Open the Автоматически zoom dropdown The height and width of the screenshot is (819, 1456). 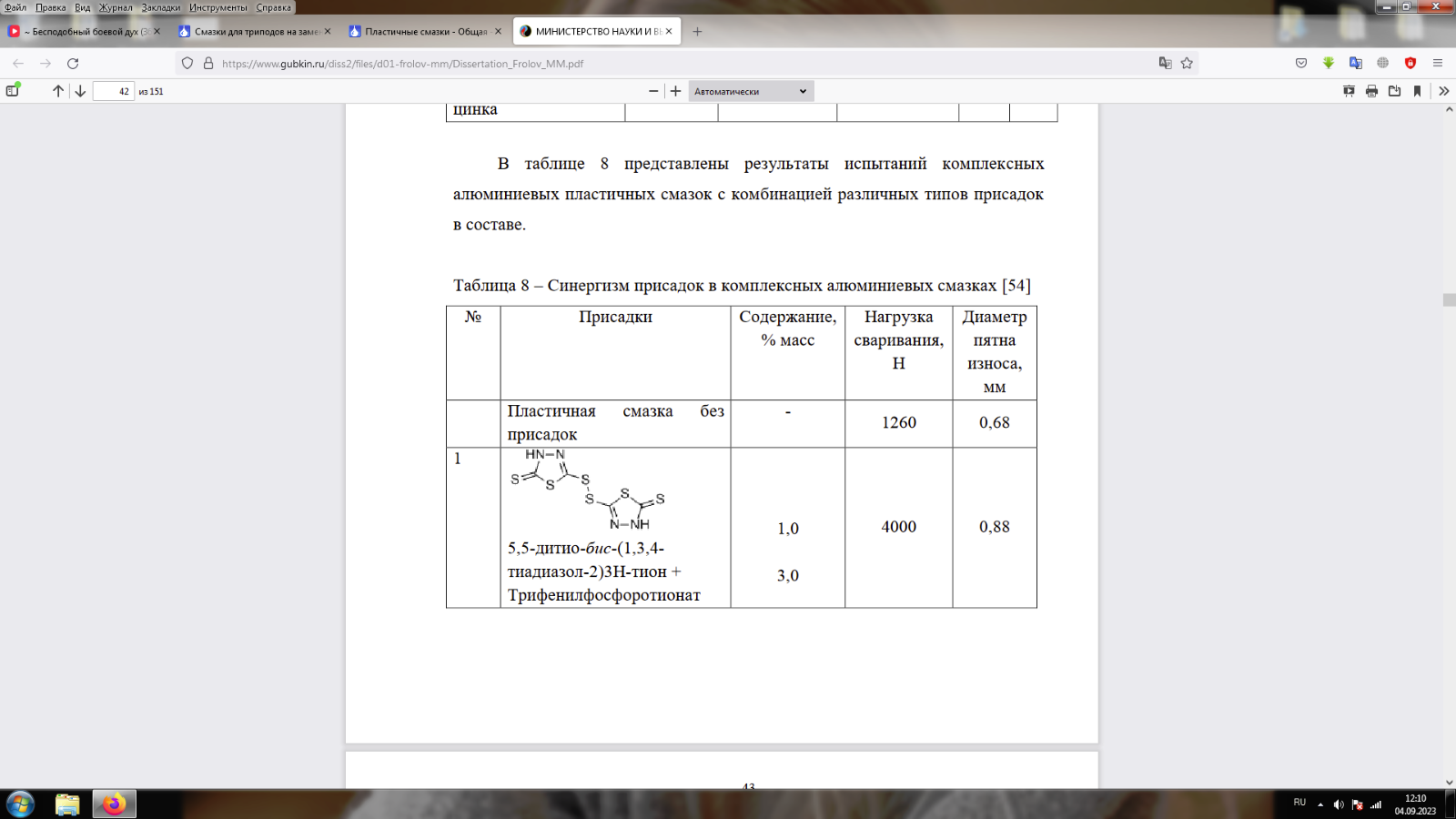(751, 91)
